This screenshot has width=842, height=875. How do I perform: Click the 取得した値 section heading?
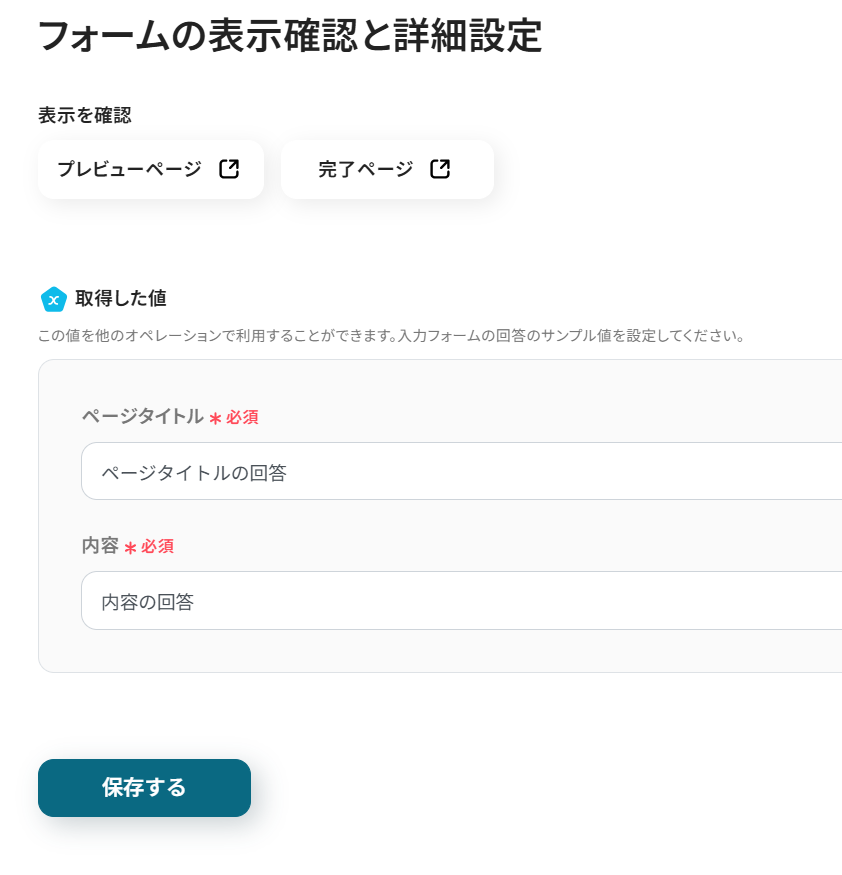pos(120,298)
